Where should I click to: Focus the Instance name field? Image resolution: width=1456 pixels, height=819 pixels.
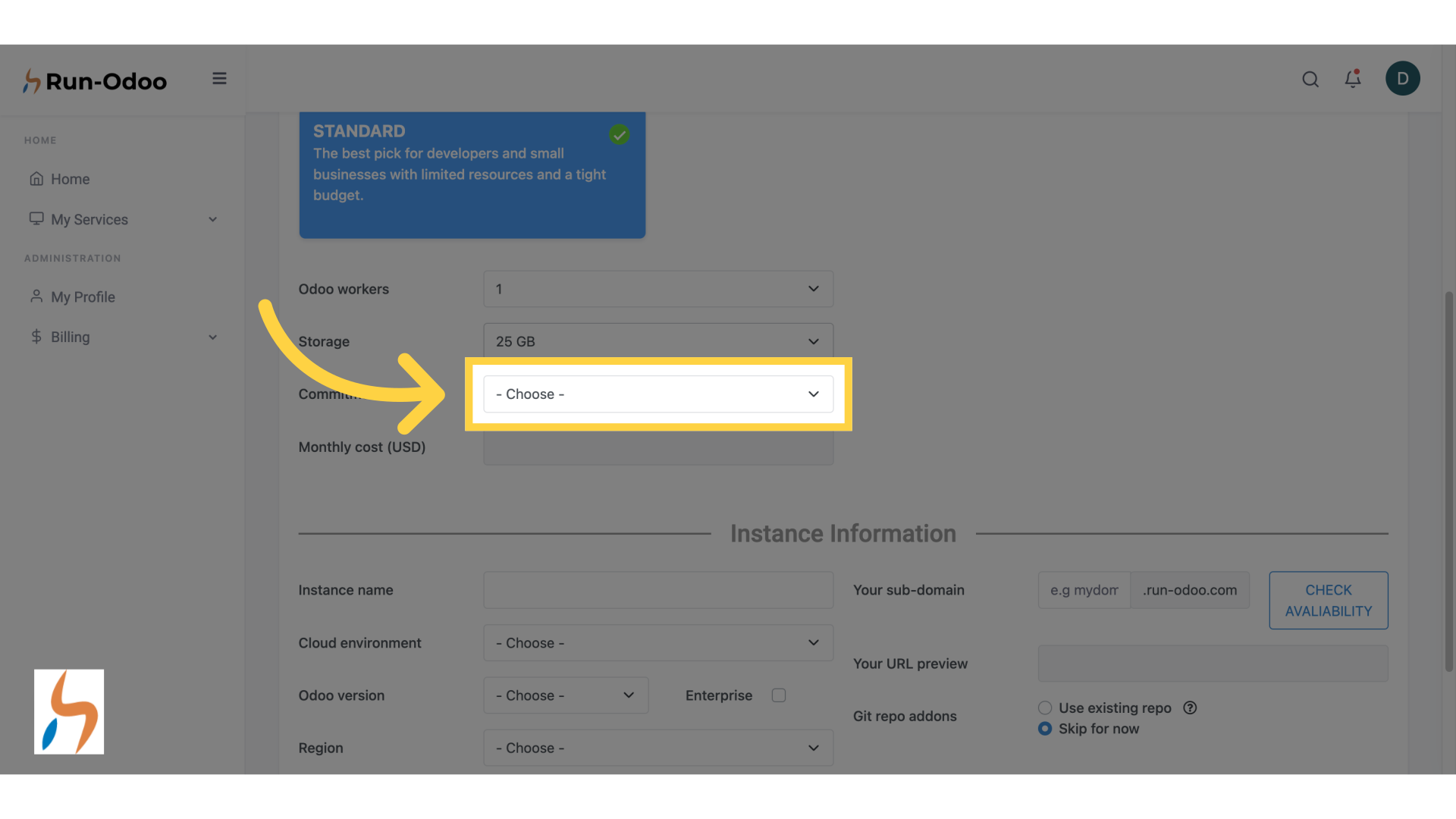tap(658, 590)
